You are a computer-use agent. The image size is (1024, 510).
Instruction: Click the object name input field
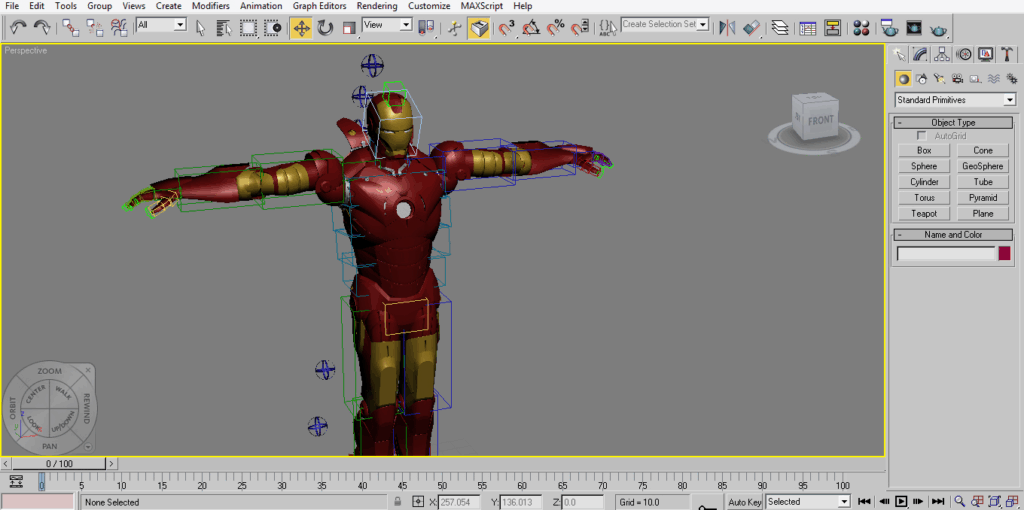click(x=946, y=253)
